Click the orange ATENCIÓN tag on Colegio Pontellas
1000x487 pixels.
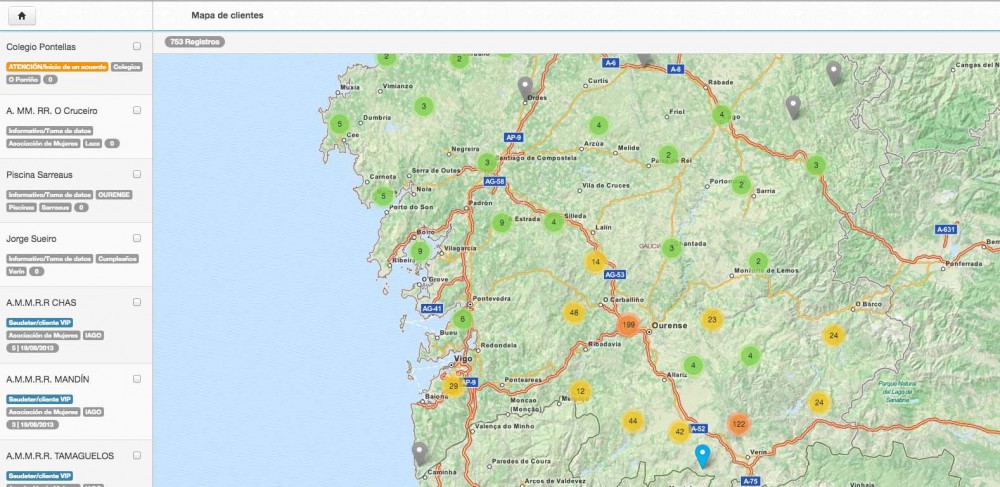[57, 67]
